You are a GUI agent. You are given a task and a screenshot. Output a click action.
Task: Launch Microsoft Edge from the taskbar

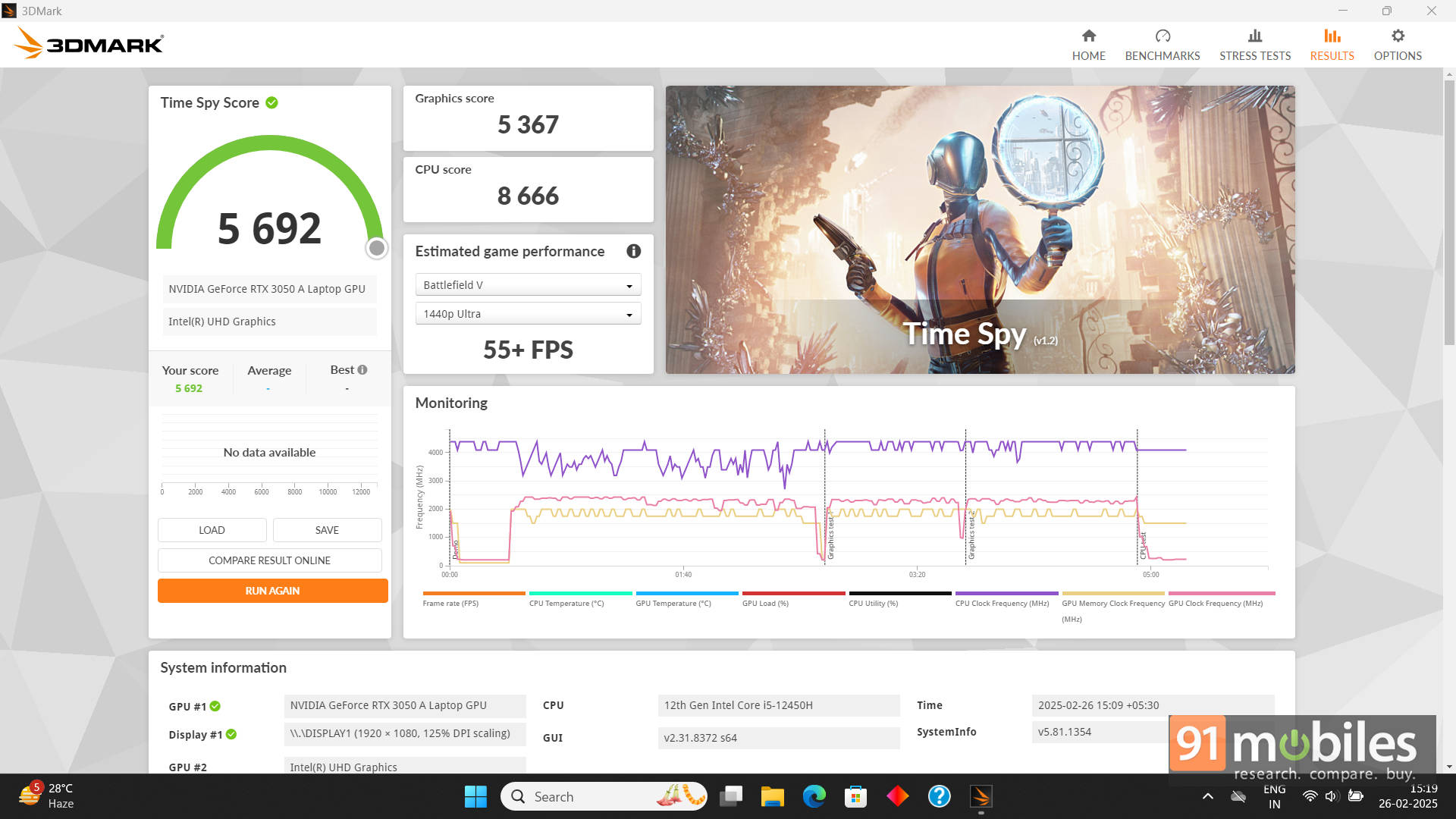point(814,796)
